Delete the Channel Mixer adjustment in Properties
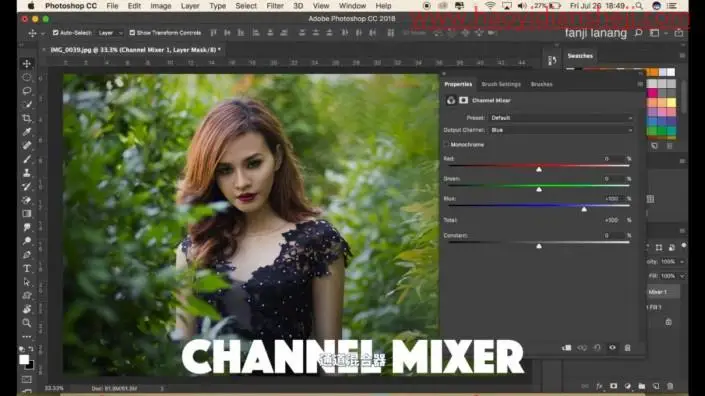The width and height of the screenshot is (705, 396). (628, 347)
